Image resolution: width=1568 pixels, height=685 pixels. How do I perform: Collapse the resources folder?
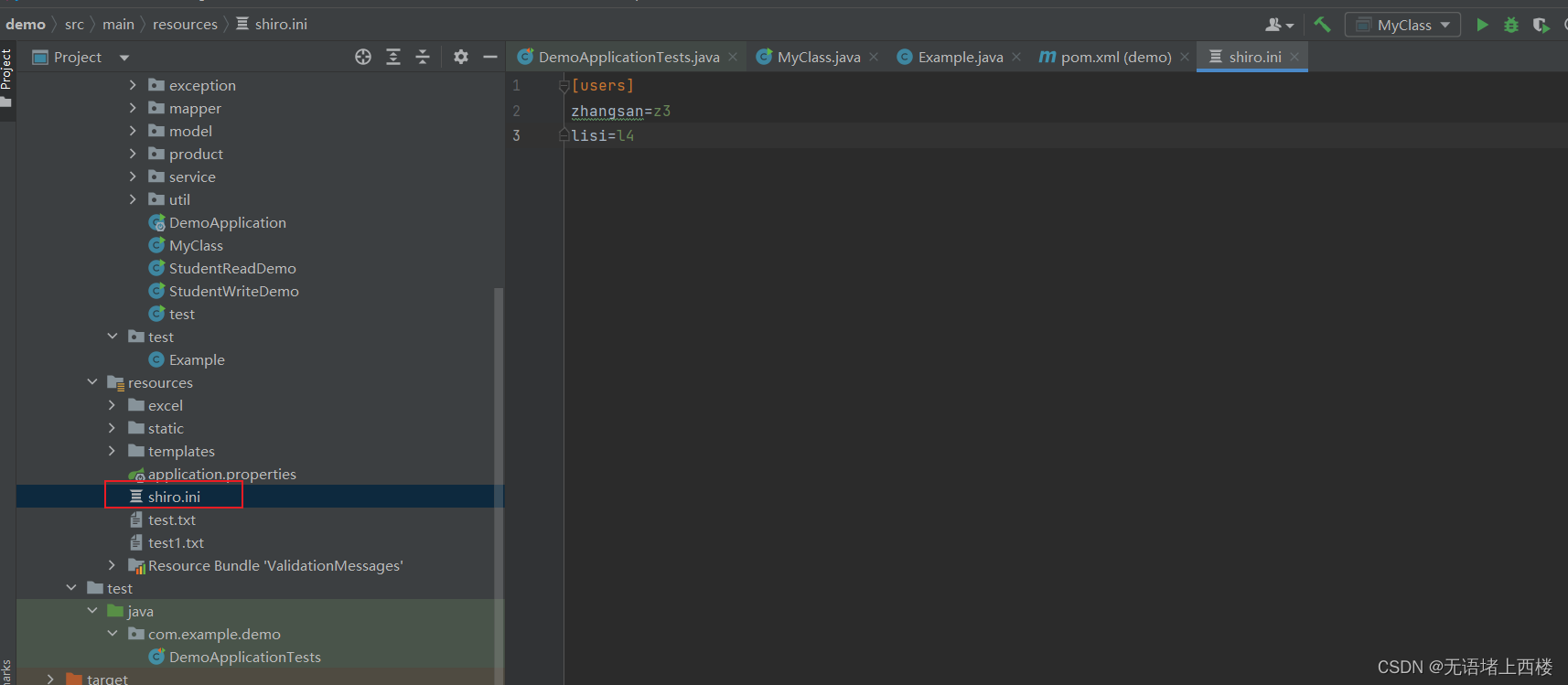pos(92,382)
